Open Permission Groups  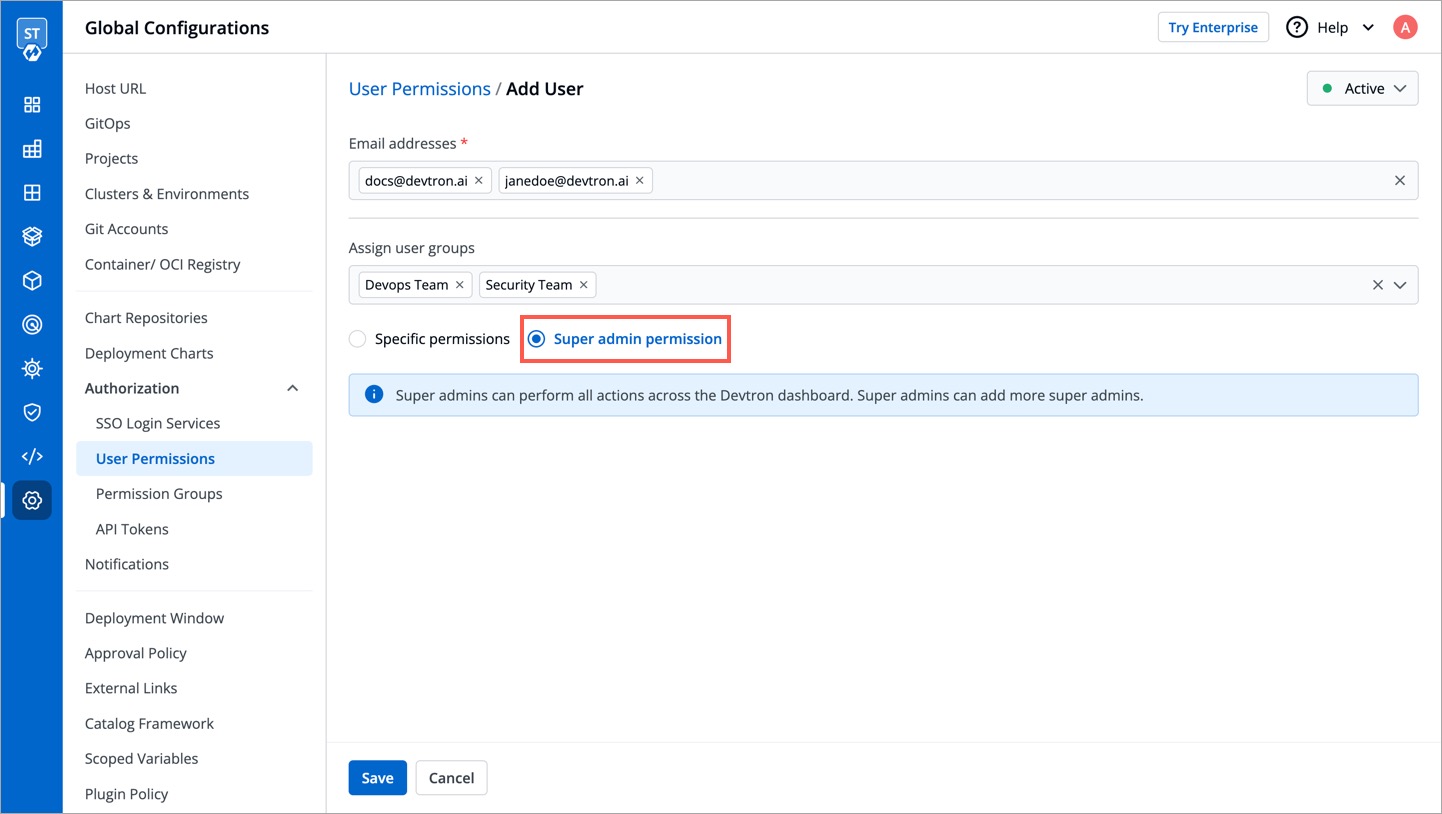pyautogui.click(x=159, y=494)
